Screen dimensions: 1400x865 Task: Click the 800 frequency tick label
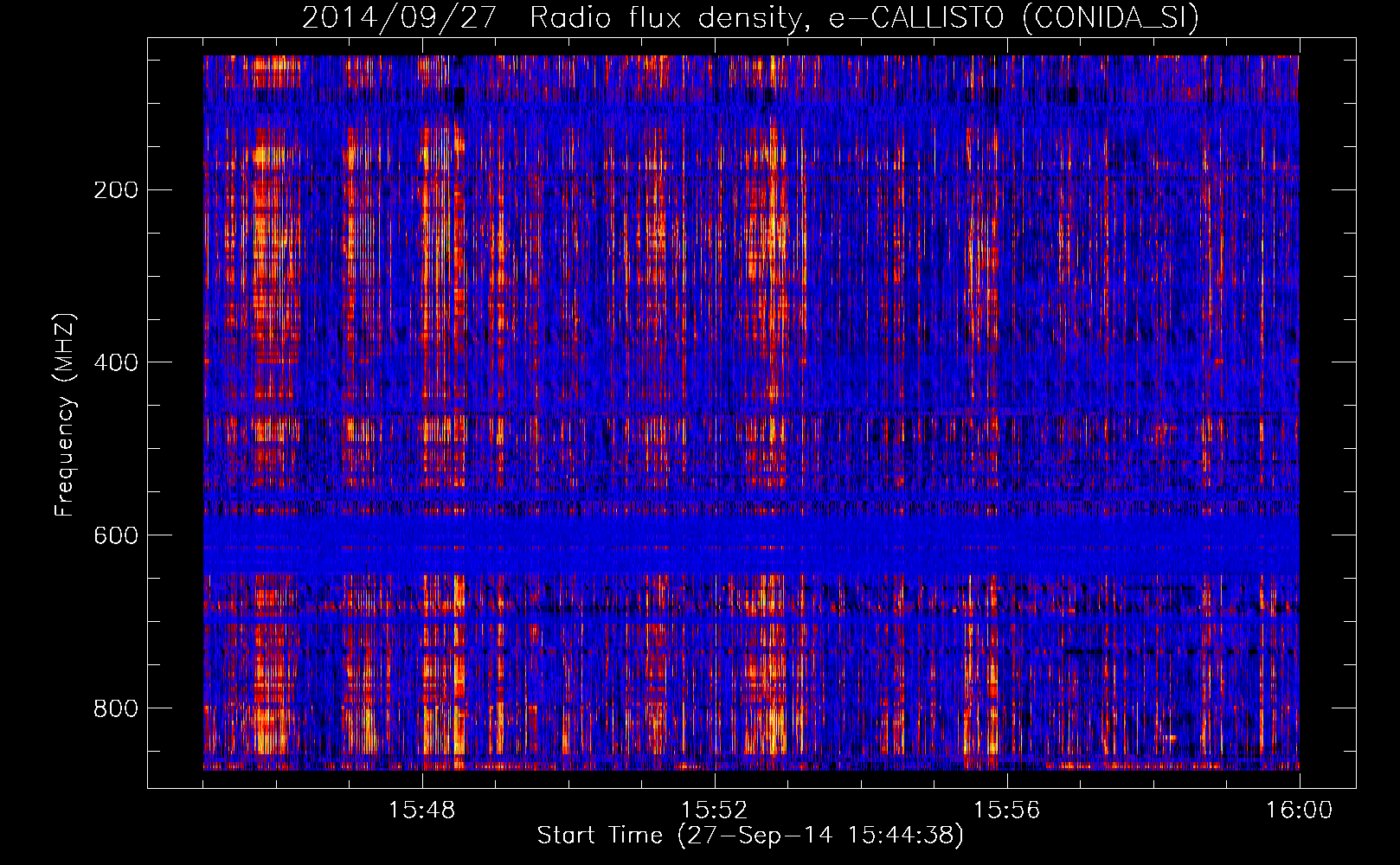point(116,708)
